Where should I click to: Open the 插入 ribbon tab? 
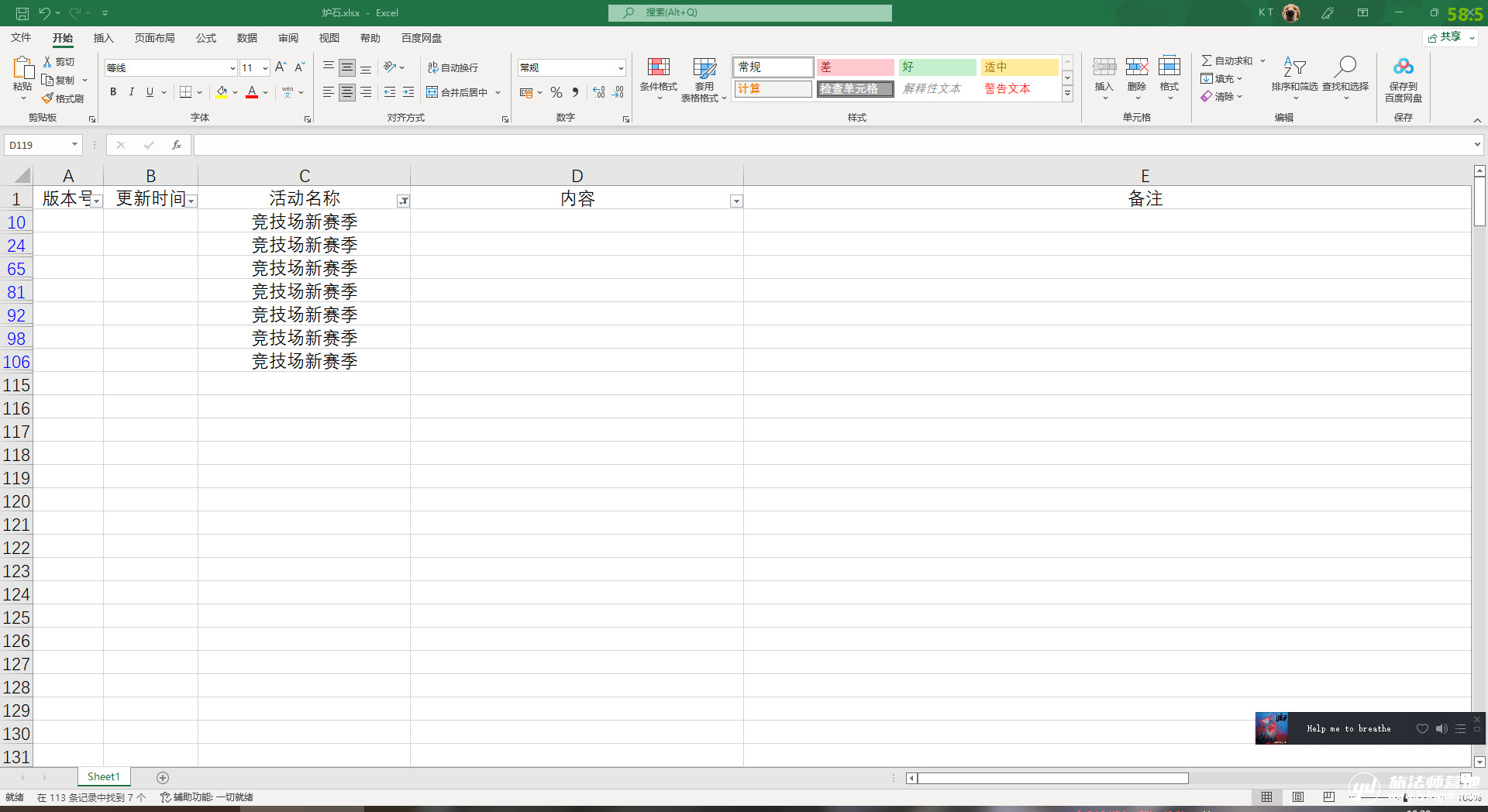point(103,38)
